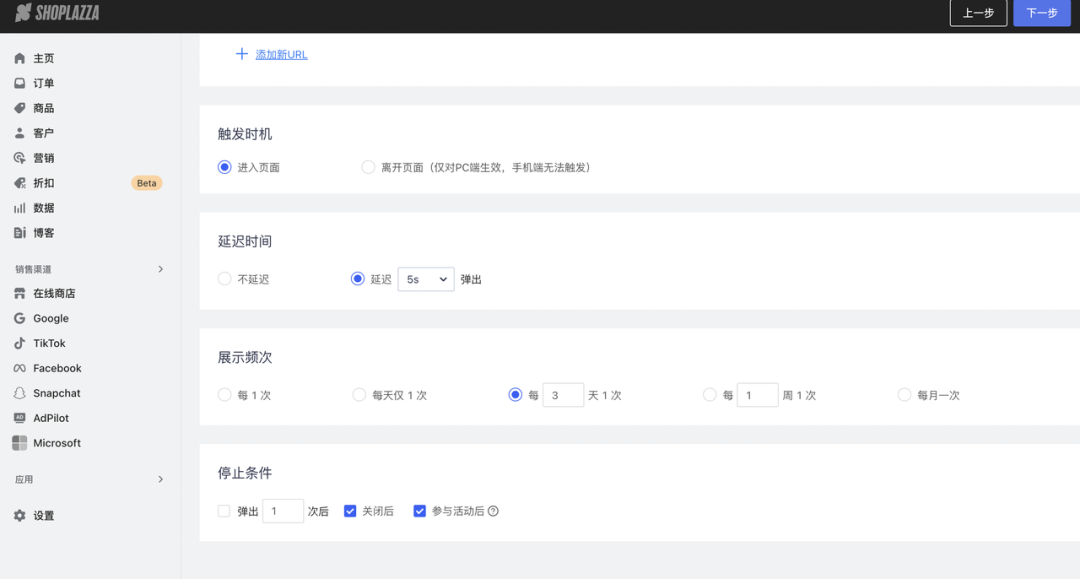The image size is (1080, 579).
Task: Click the help icon after 参与活动后
Action: pos(493,511)
